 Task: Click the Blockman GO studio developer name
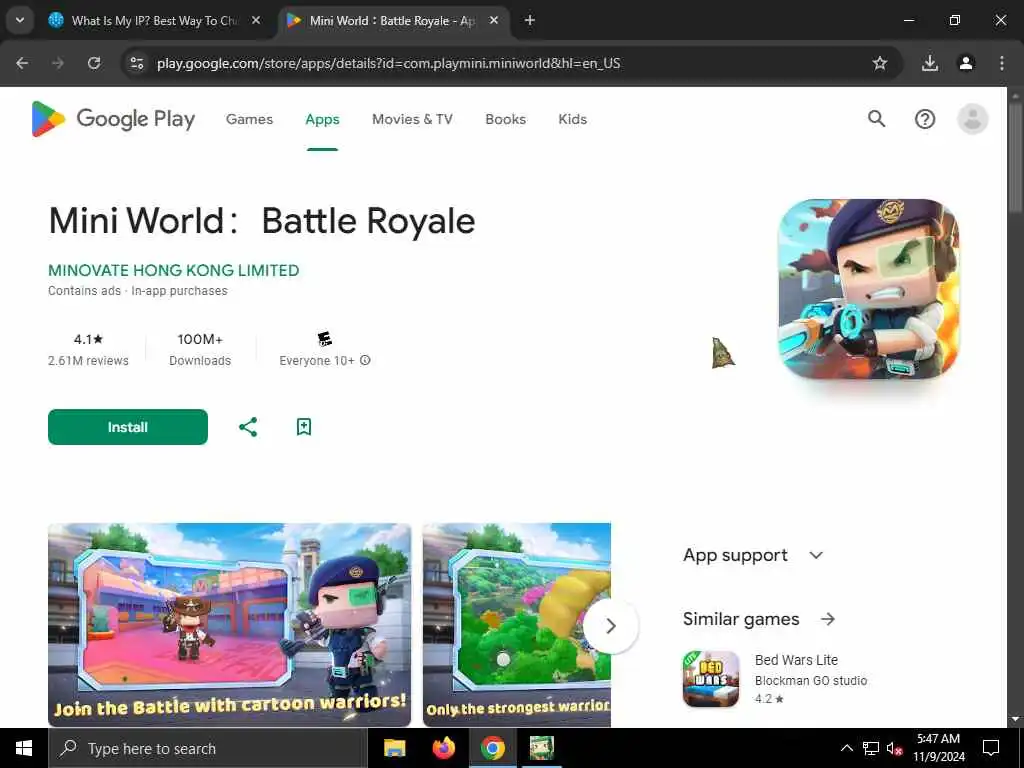coord(811,680)
